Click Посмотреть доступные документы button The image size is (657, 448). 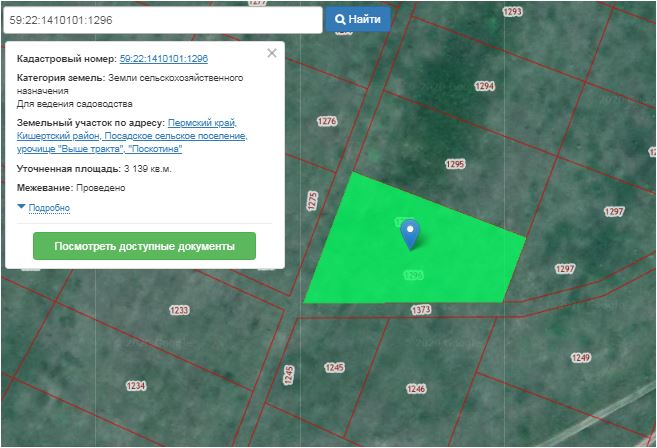click(144, 246)
